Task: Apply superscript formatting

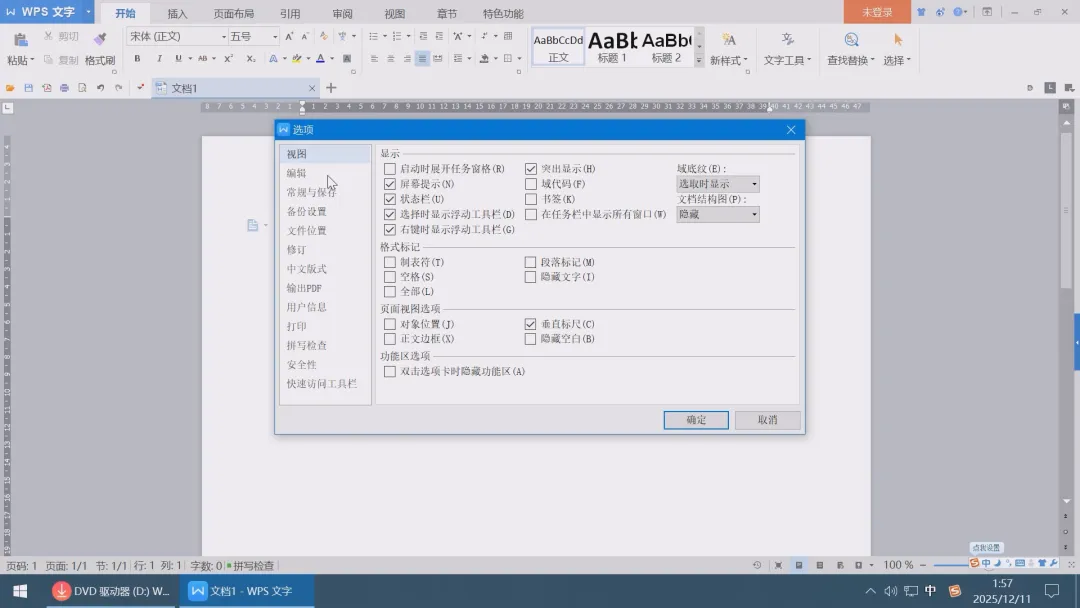Action: (x=229, y=59)
